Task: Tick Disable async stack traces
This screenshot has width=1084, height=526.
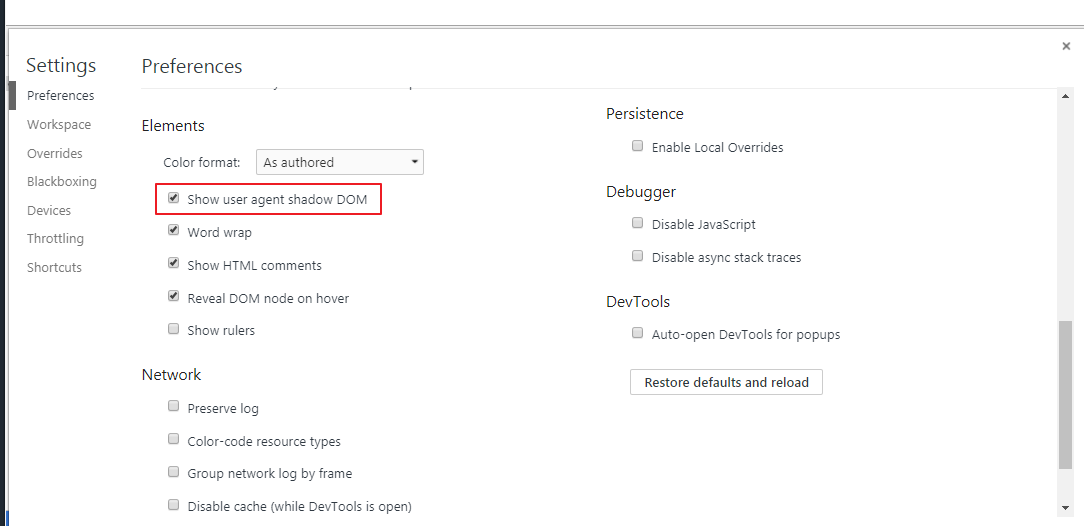Action: coord(638,256)
